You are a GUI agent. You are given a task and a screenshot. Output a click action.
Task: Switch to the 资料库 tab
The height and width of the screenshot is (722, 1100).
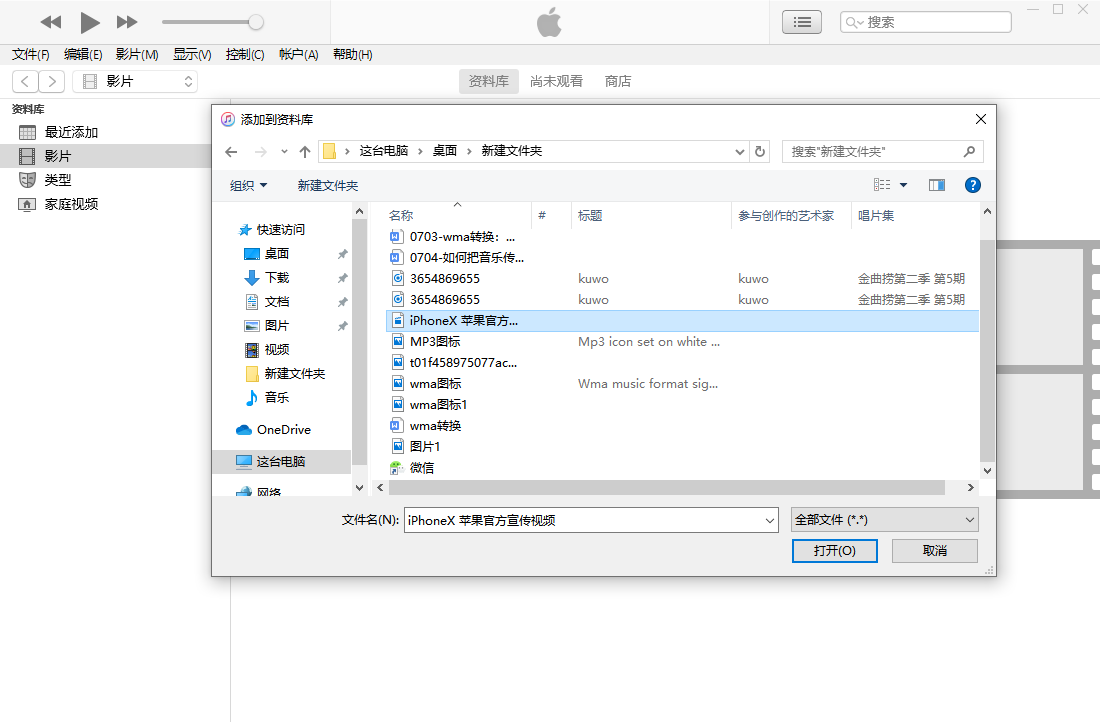[x=489, y=81]
